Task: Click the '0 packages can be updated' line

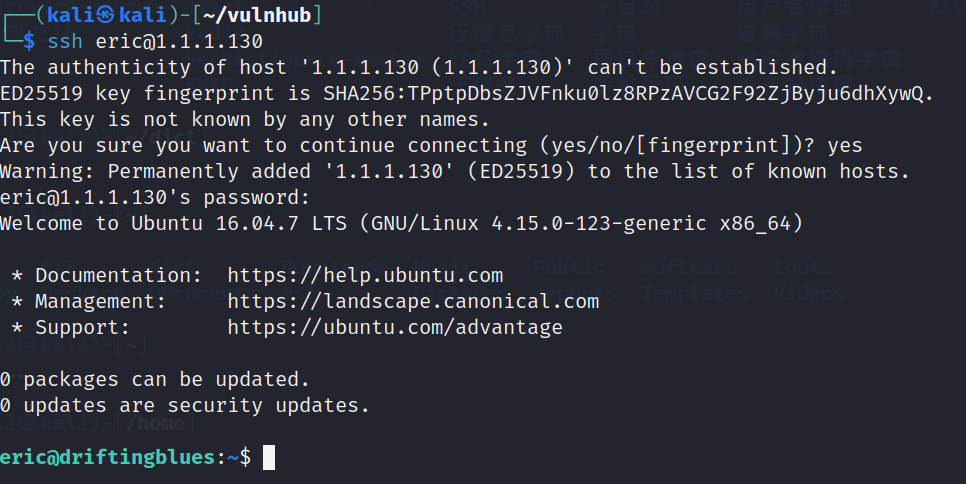Action: pyautogui.click(x=155, y=379)
